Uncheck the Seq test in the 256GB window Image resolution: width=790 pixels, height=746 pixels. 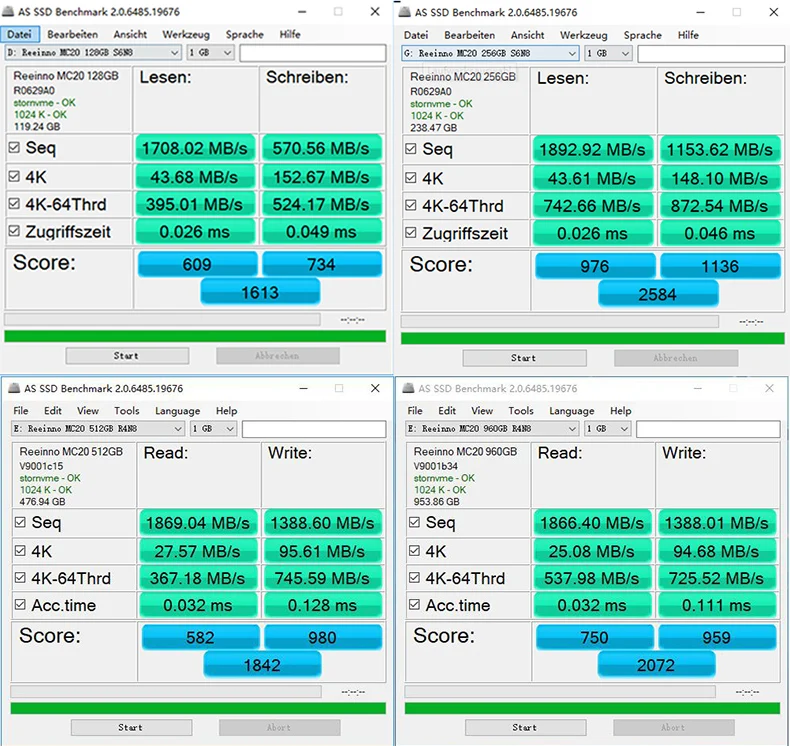(411, 149)
